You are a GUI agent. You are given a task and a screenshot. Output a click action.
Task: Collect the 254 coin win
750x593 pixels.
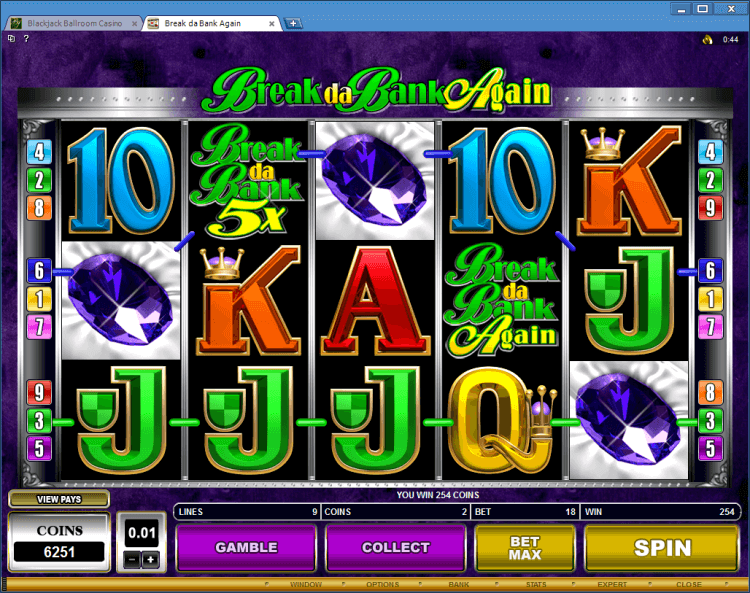(x=396, y=548)
